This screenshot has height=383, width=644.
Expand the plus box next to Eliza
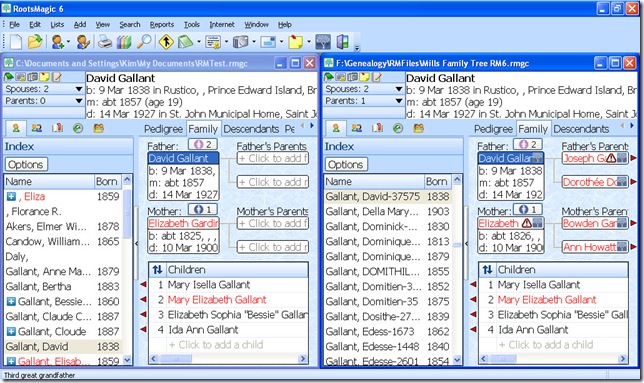click(11, 197)
